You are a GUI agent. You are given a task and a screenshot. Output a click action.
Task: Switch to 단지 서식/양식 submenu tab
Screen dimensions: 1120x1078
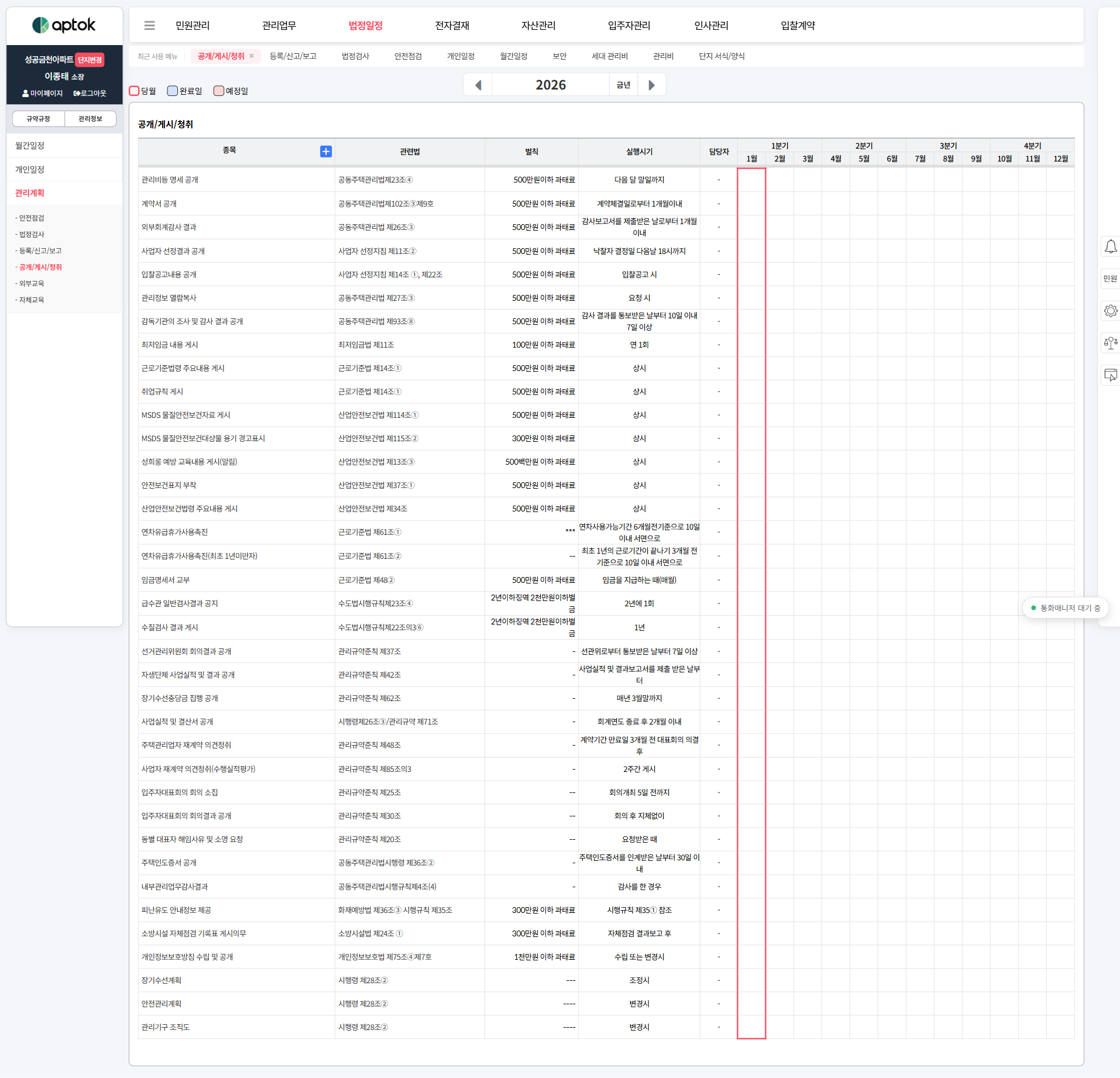tap(722, 56)
